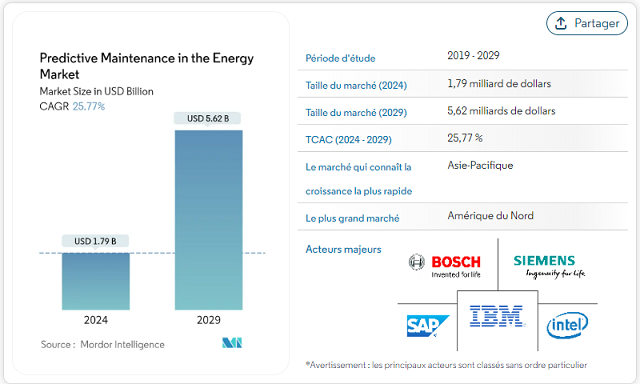Select the Période d'étude row label
This screenshot has width=640, height=384.
click(x=340, y=58)
